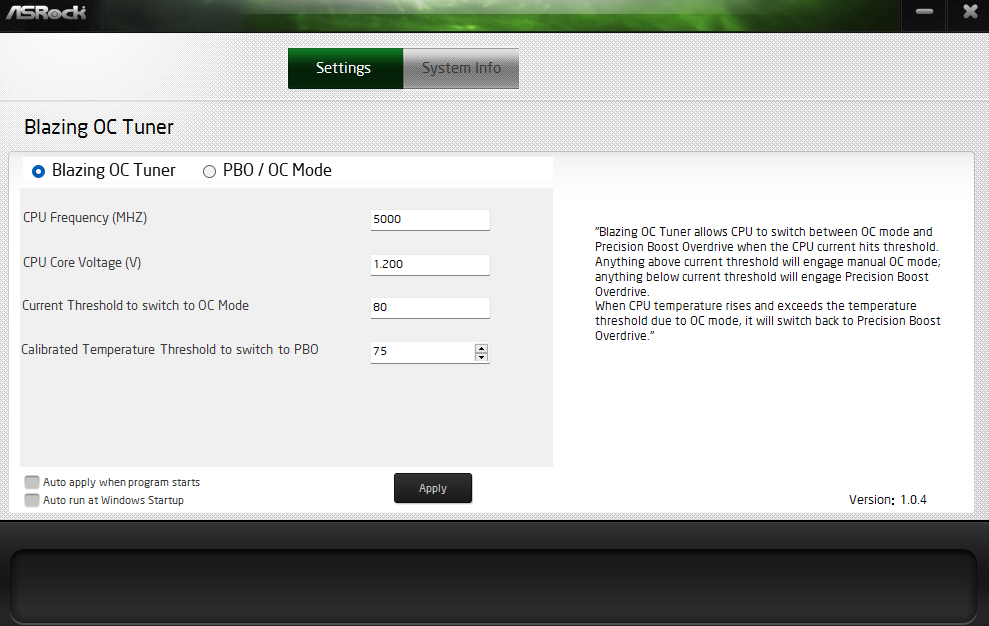Focus the CPU Core Voltage input field
The image size is (989, 626).
tap(430, 264)
